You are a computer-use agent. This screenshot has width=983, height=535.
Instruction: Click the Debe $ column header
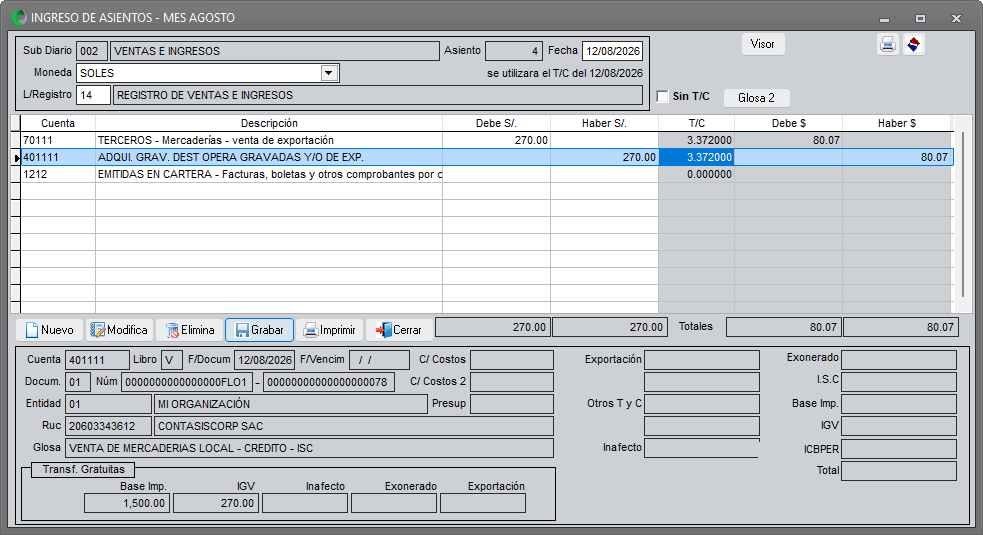788,123
